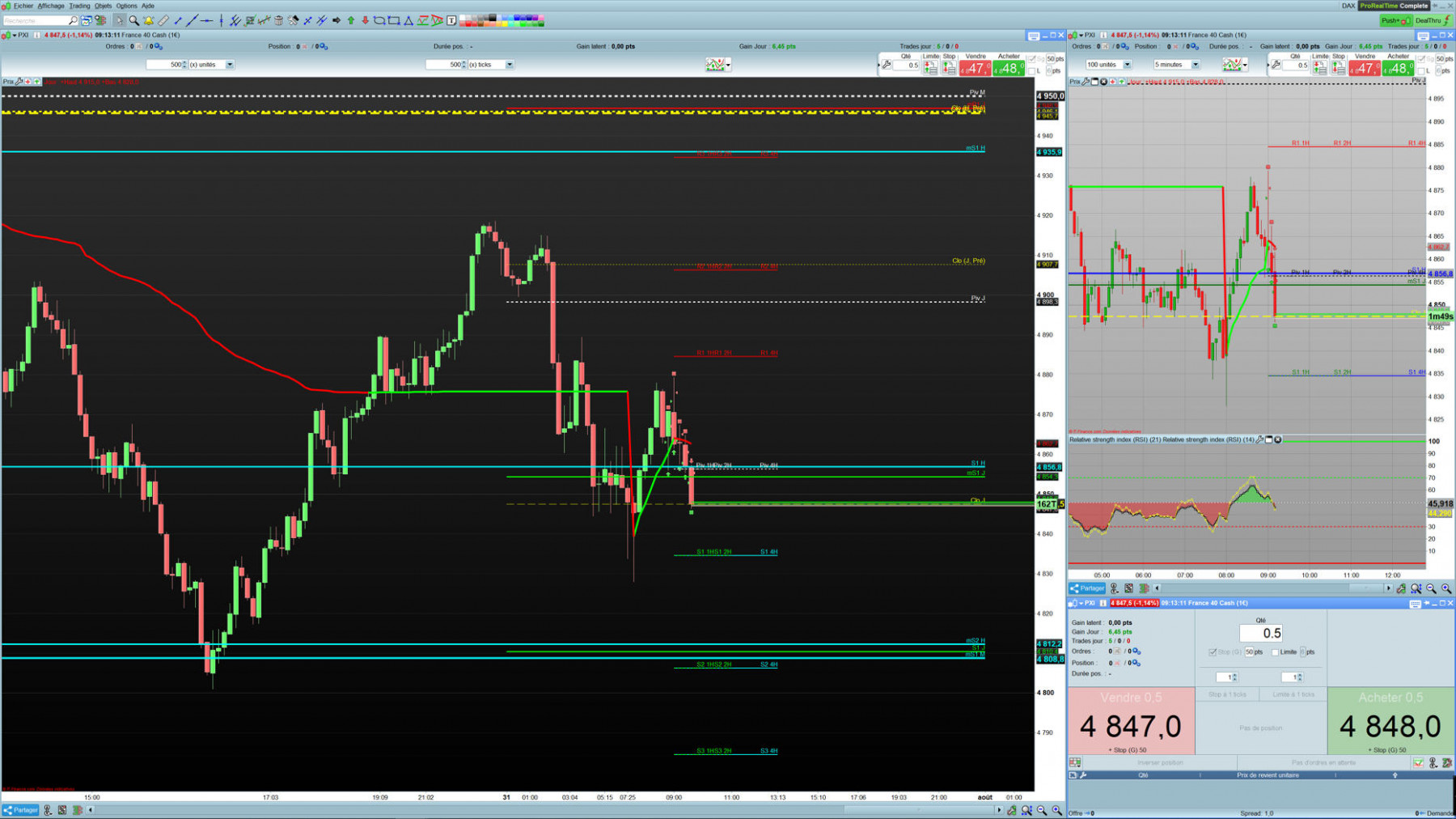This screenshot has width=1456, height=819.
Task: Open the Affichage menu
Action: click(51, 6)
